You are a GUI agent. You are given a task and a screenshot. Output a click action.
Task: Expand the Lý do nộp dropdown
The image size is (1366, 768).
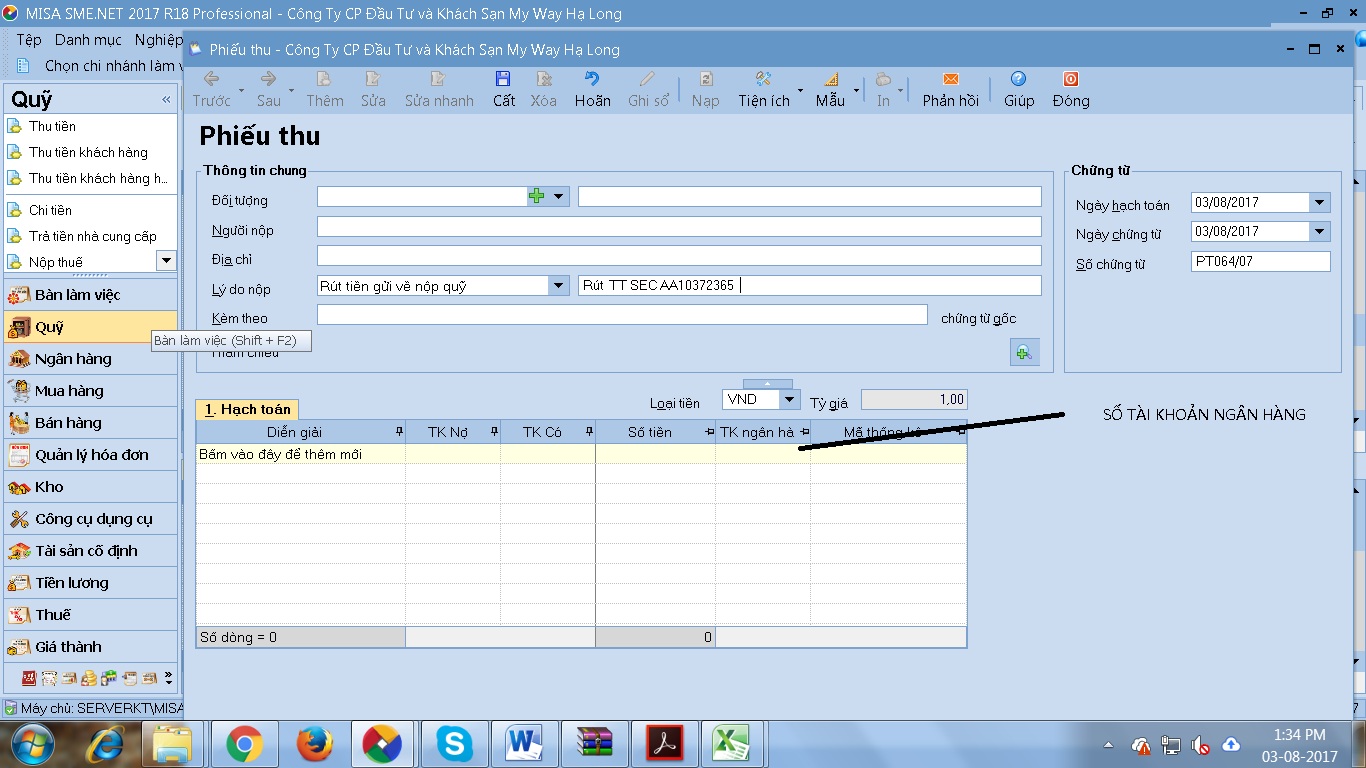[x=558, y=286]
